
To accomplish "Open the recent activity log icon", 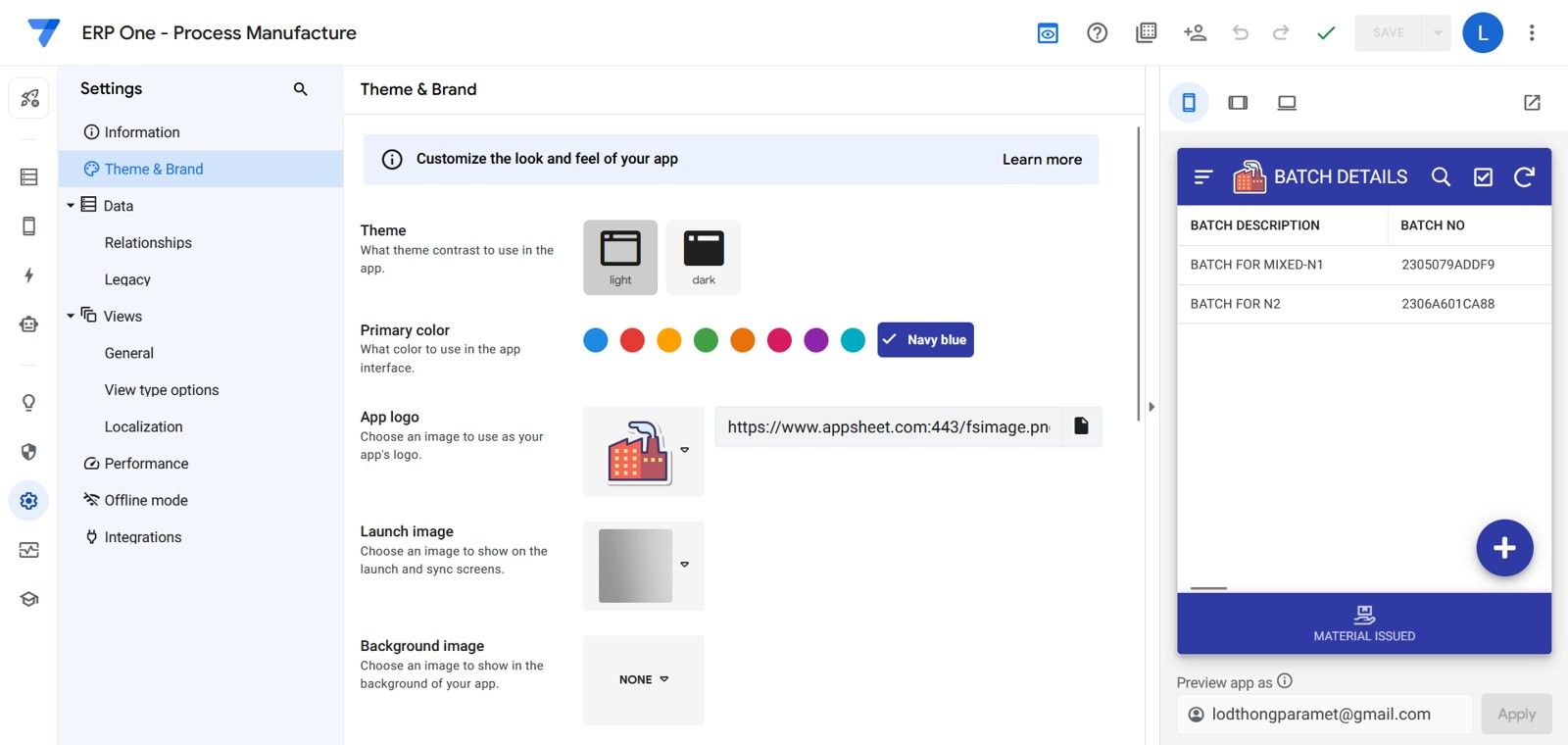I will click(1146, 33).
